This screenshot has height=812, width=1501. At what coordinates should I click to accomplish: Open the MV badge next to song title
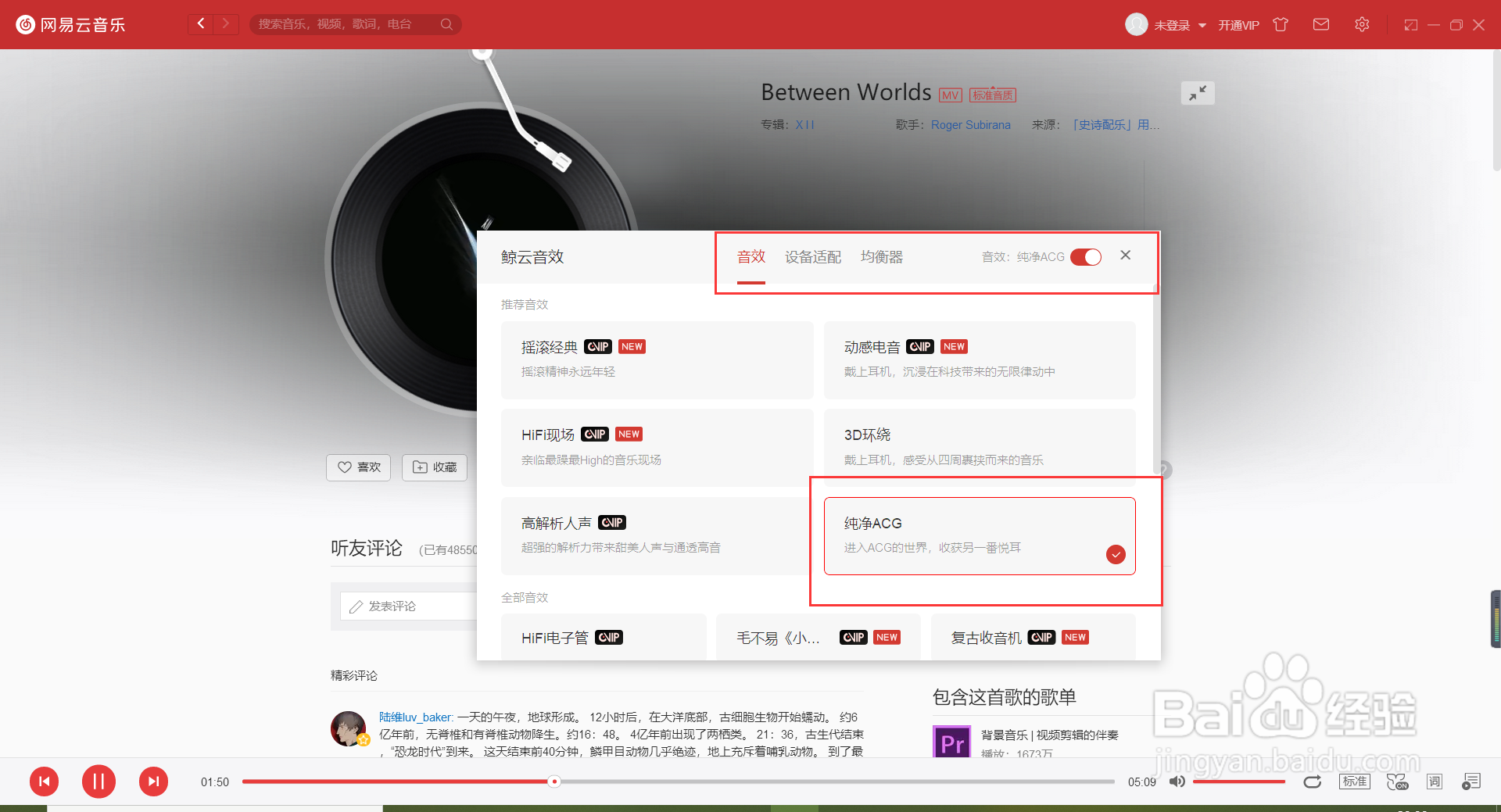[951, 95]
